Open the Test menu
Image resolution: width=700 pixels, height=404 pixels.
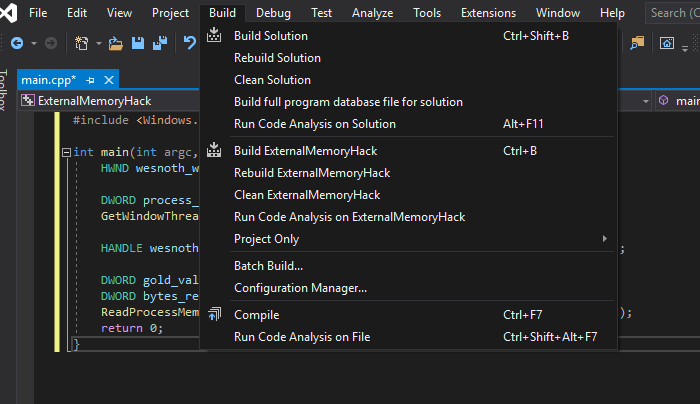coord(321,13)
